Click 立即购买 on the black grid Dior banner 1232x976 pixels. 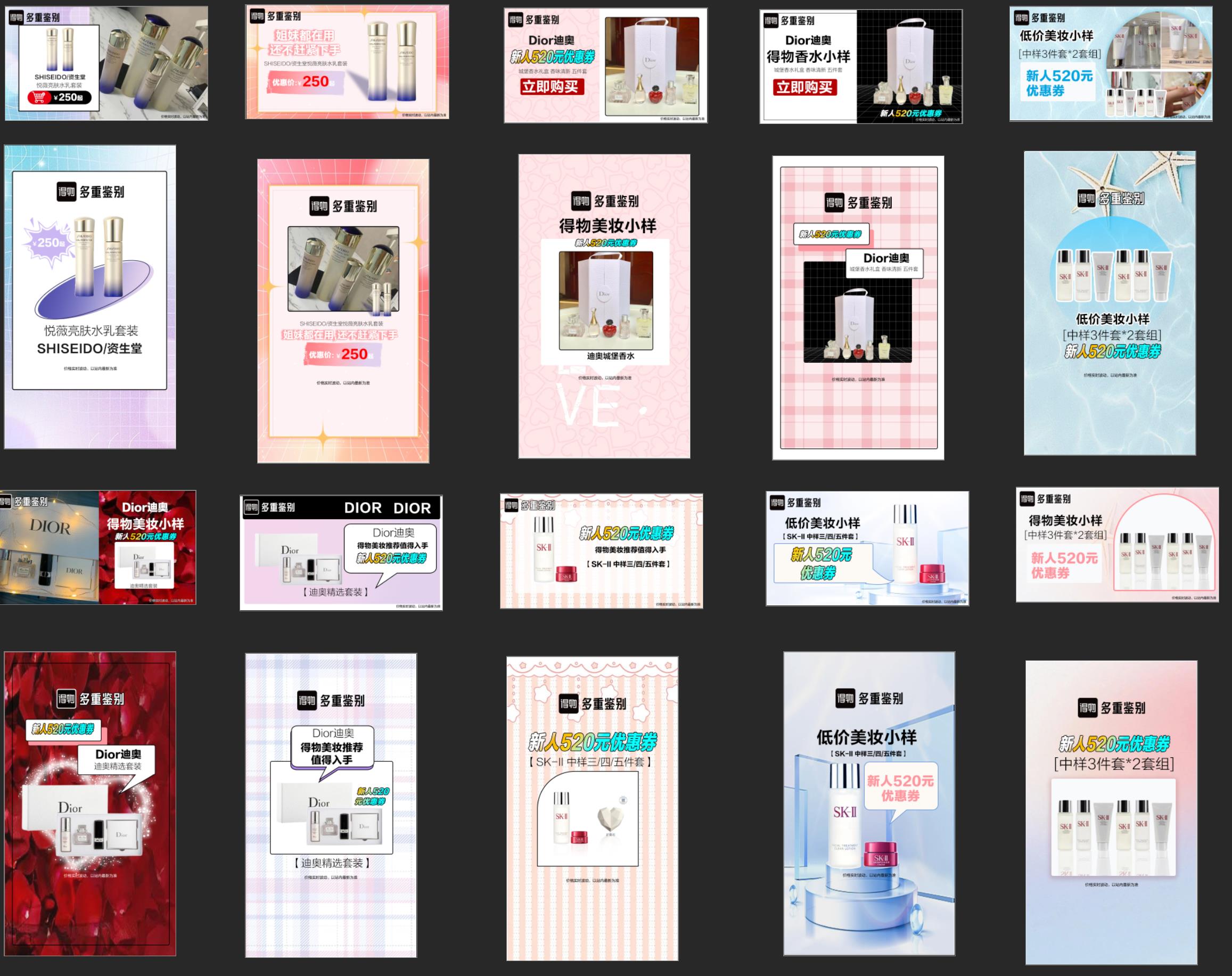point(804,87)
